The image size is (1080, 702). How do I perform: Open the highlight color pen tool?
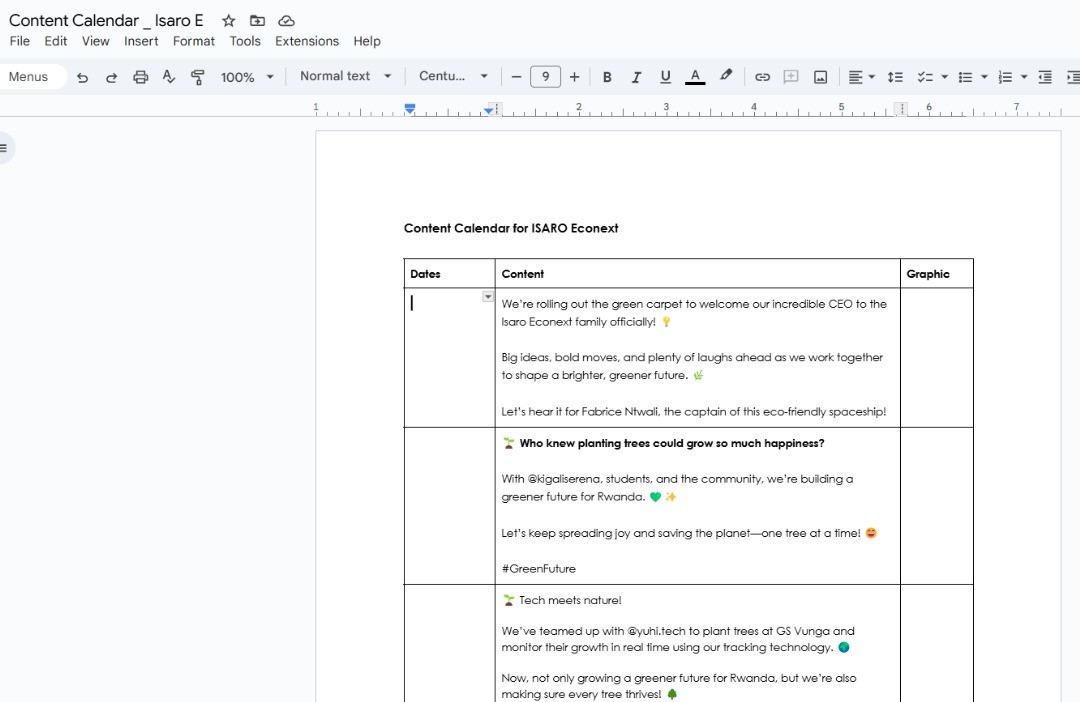(726, 76)
